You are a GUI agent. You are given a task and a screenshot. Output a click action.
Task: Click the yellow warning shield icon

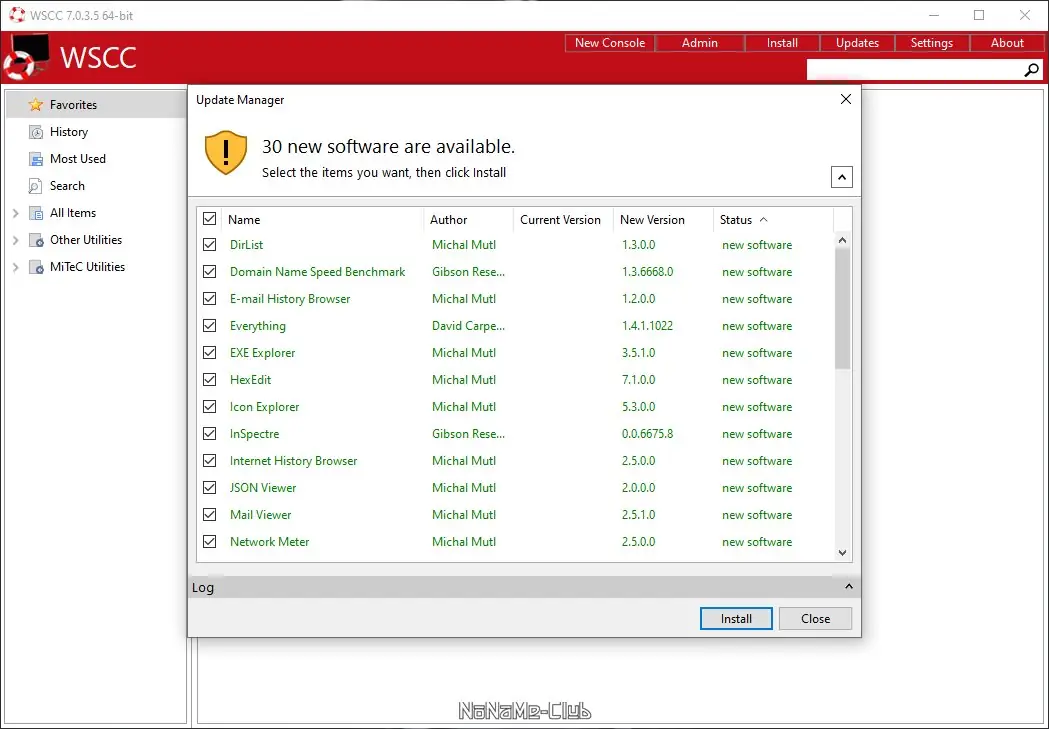coord(226,152)
